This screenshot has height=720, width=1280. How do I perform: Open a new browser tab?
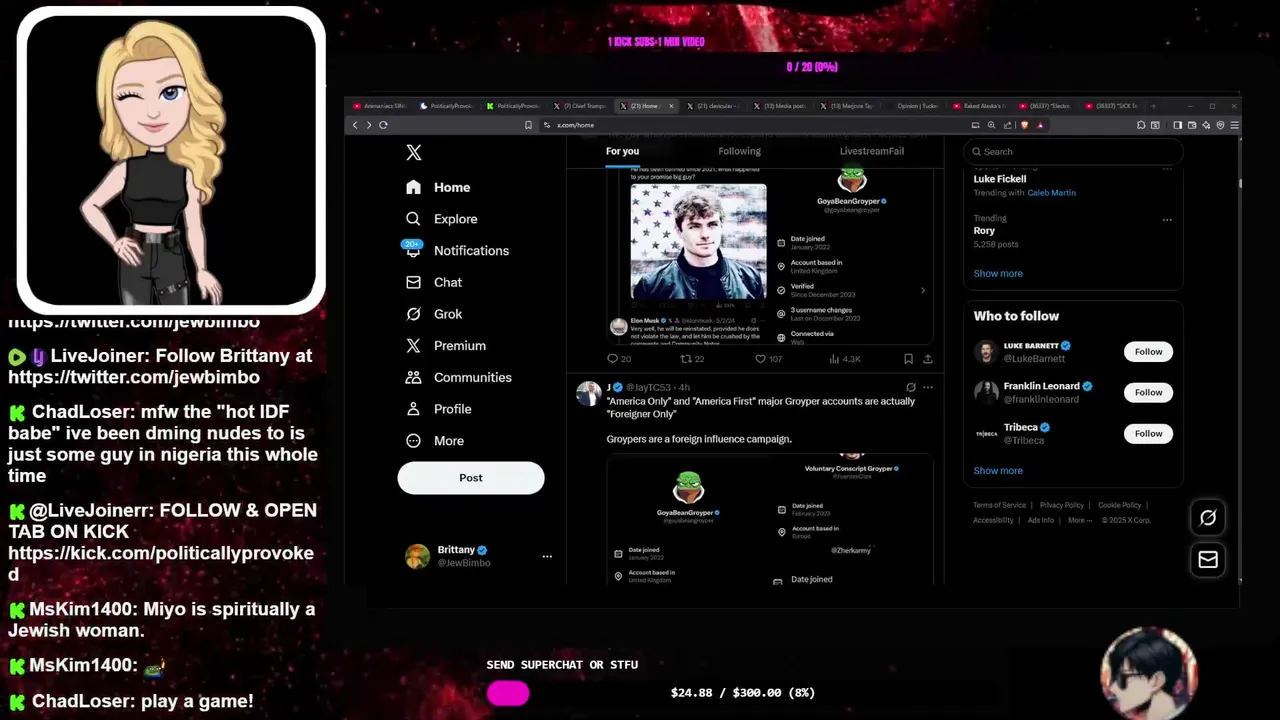1153,106
